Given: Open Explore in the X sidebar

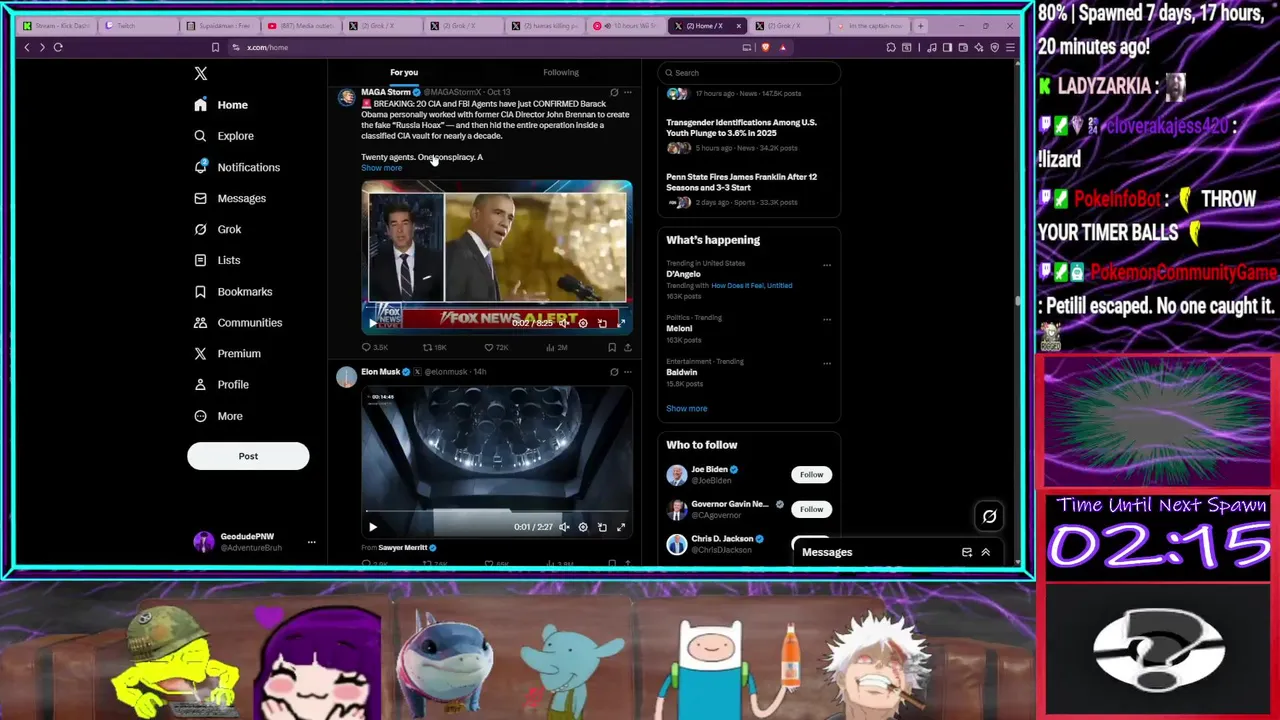Looking at the screenshot, I should click(x=224, y=136).
